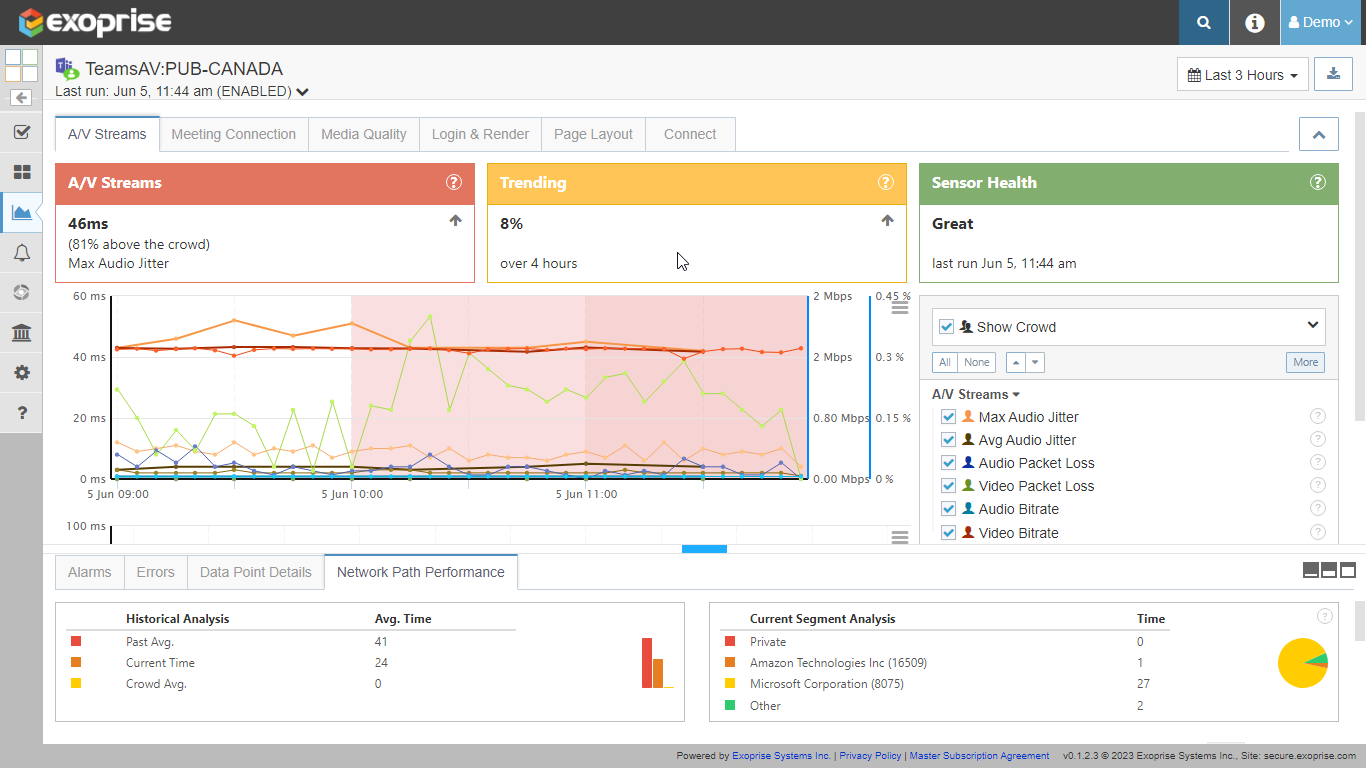Open the bank building icon in the sidebar
This screenshot has height=768, width=1366.
pos(21,332)
